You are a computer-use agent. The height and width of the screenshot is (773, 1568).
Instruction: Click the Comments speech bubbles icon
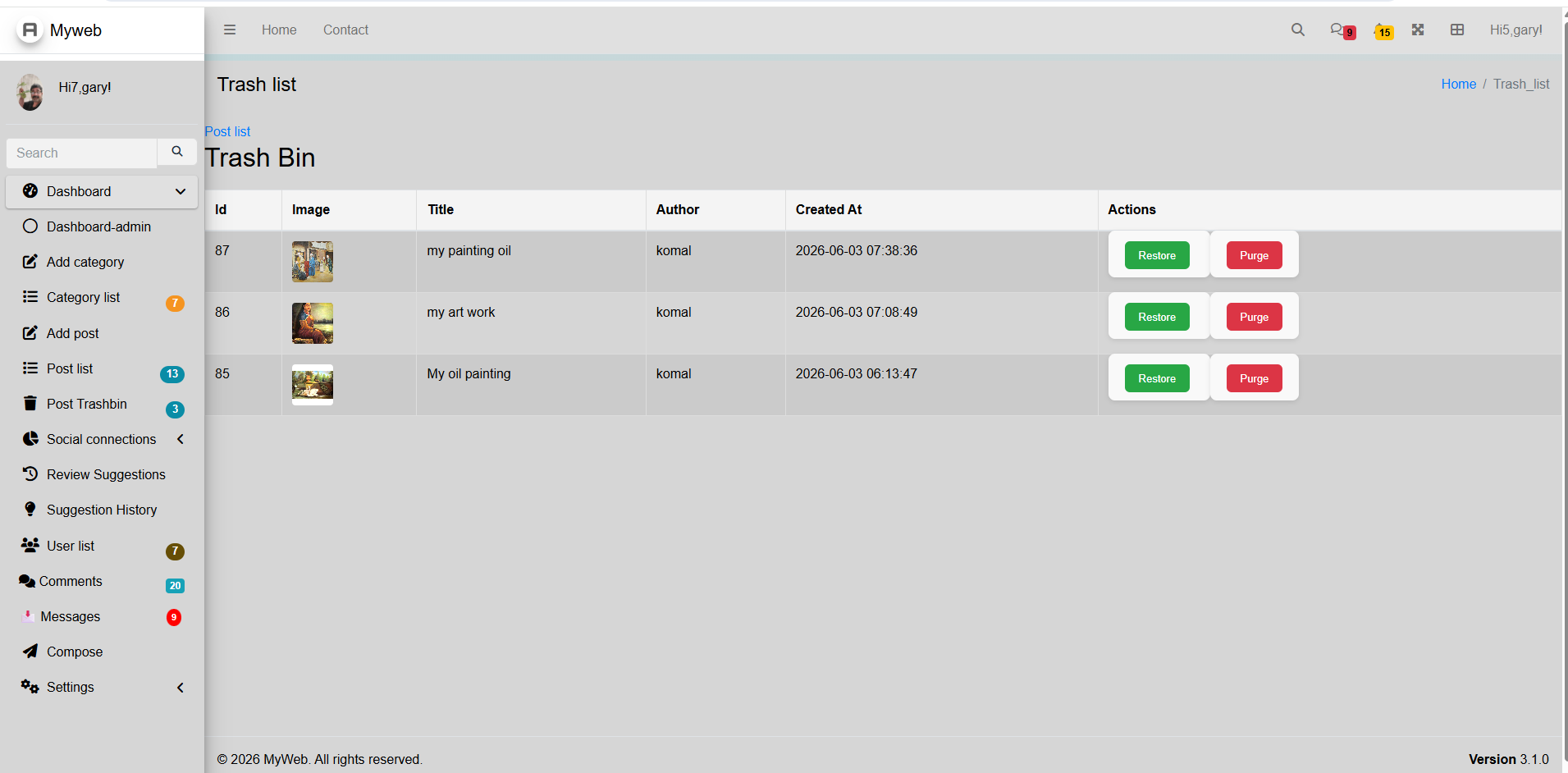pyautogui.click(x=27, y=581)
